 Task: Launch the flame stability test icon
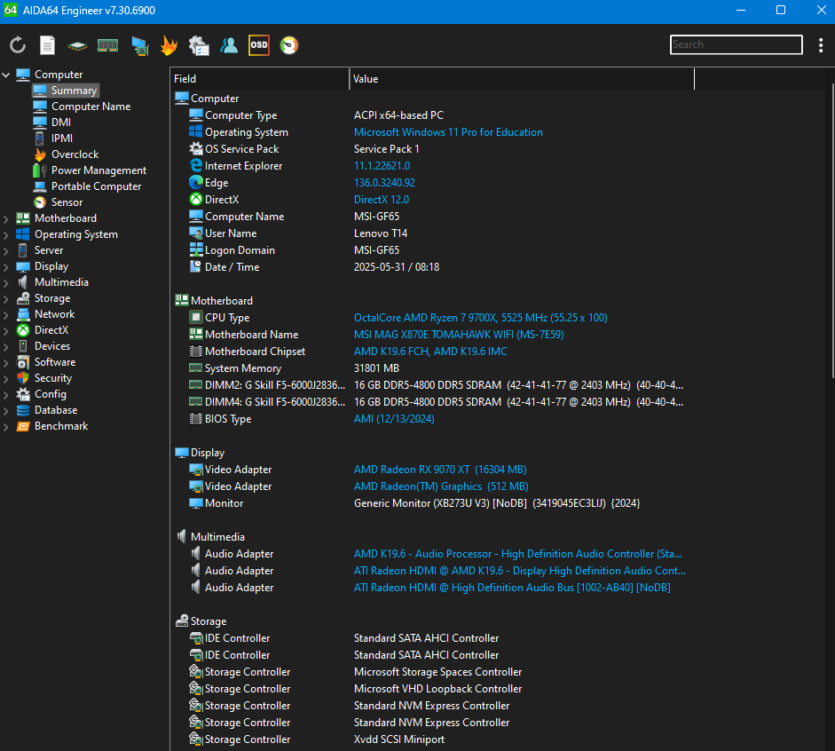coord(169,46)
